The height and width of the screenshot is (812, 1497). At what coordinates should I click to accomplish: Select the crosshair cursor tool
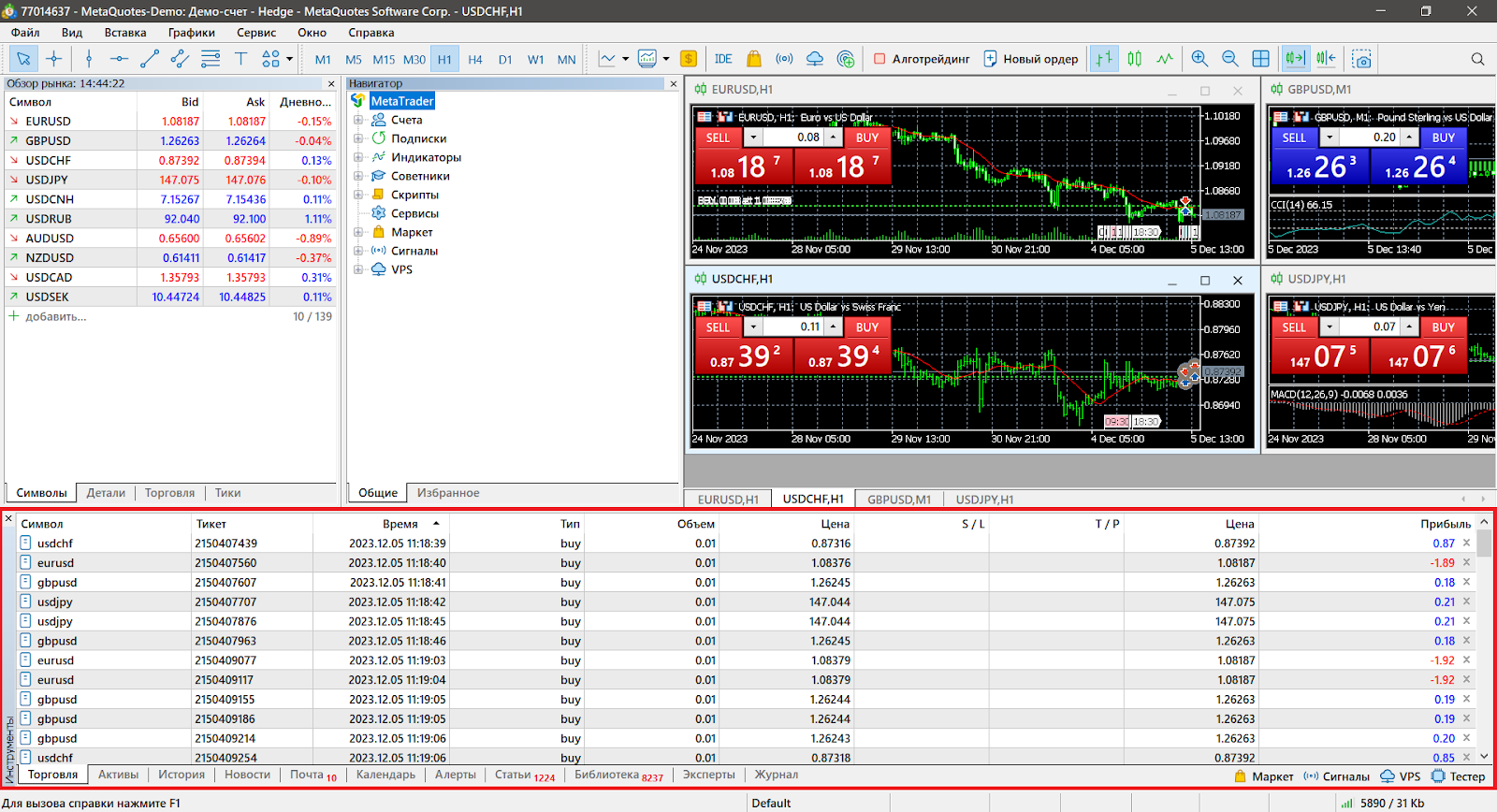click(54, 59)
